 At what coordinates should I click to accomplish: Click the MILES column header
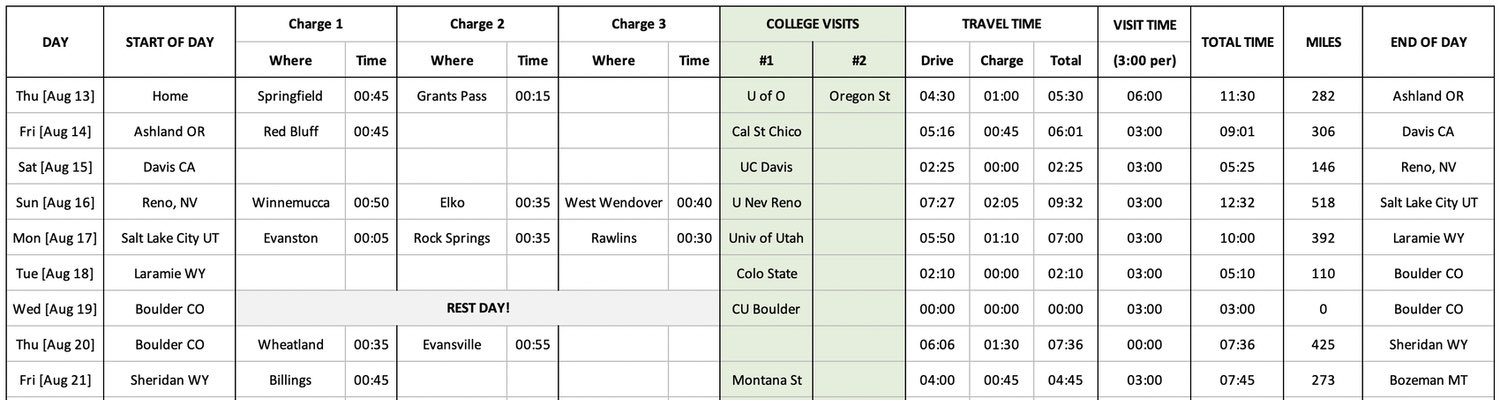click(x=1323, y=42)
